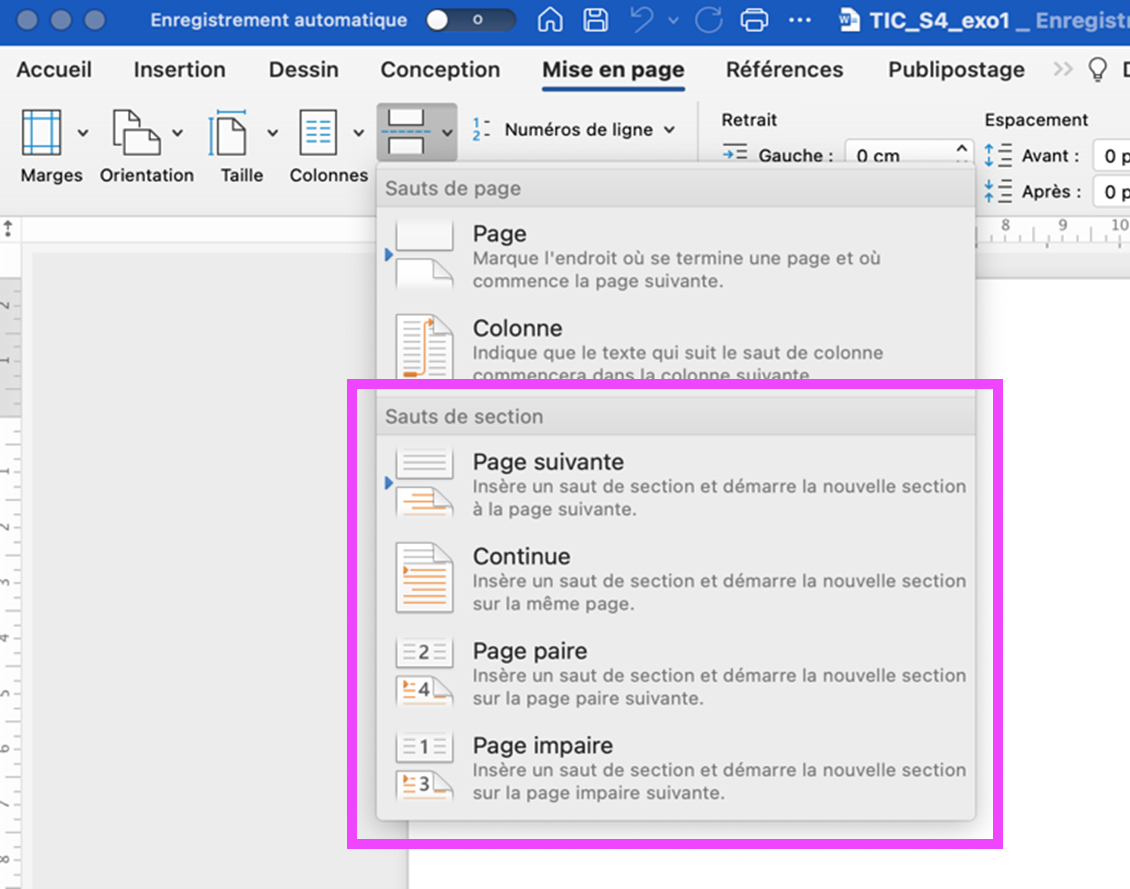Click the 9 mark on the horizontal ruler

(x=1062, y=225)
